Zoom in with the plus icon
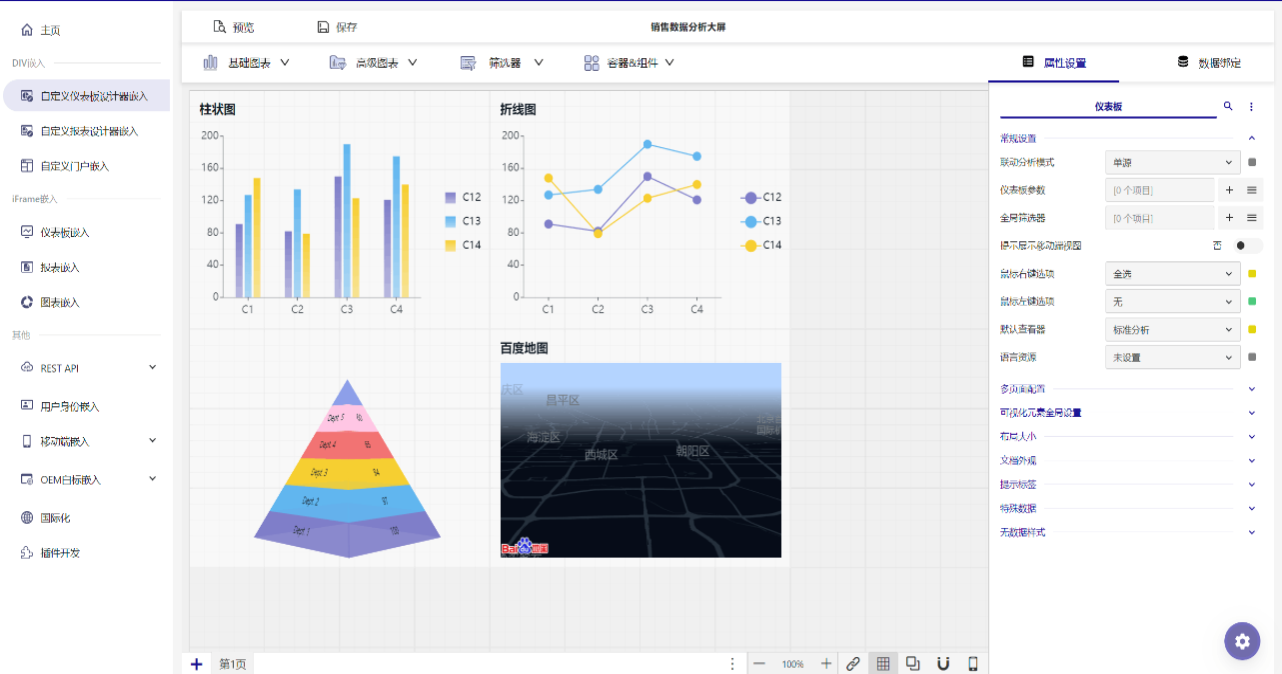 [826, 664]
